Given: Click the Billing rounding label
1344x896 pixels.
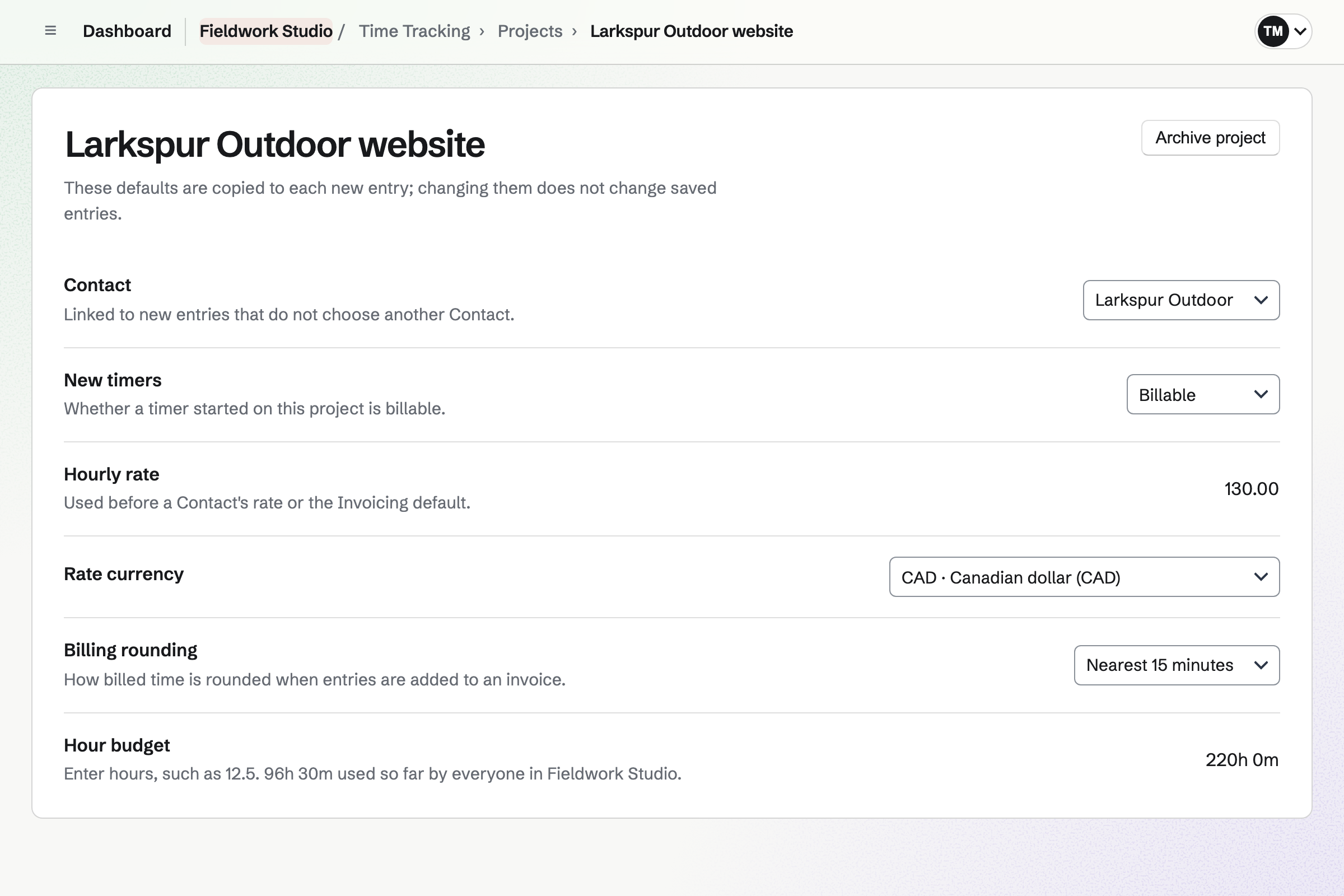Looking at the screenshot, I should 131,650.
